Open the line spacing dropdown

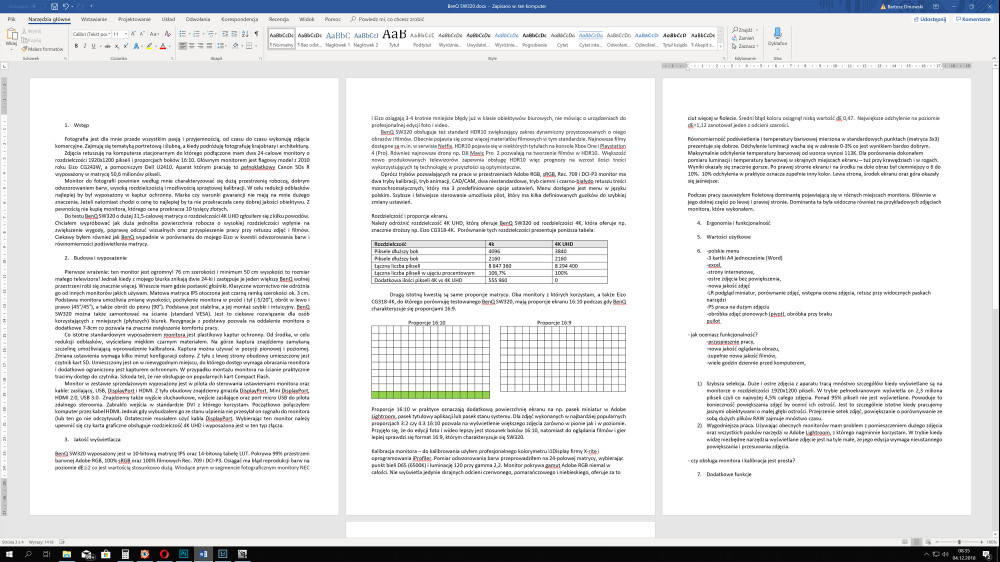click(221, 46)
